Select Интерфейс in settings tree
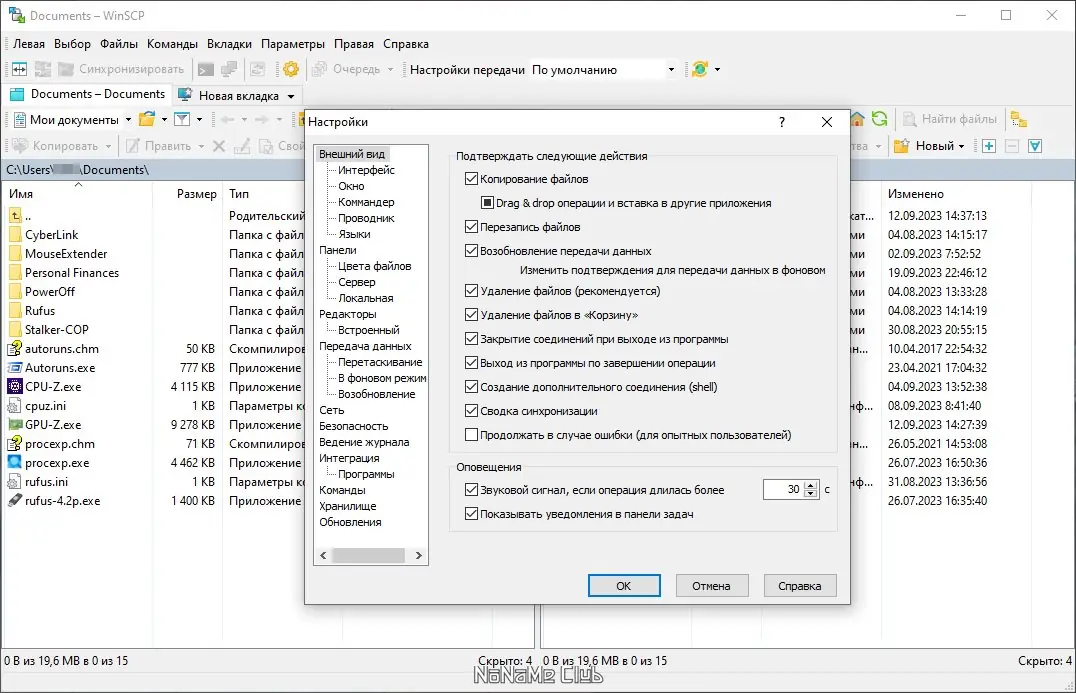 click(366, 170)
